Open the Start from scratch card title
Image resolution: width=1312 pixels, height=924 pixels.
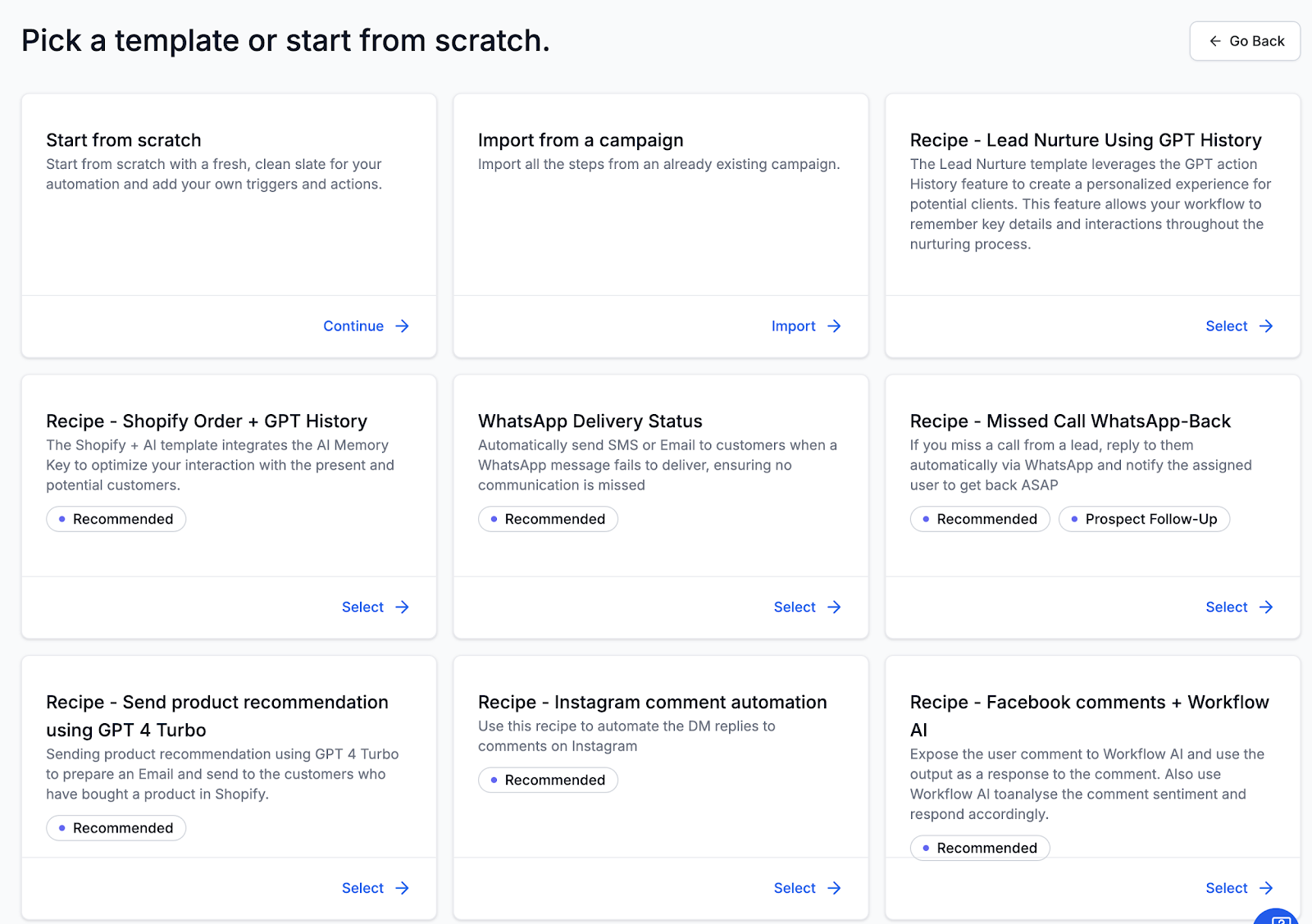pos(124,140)
